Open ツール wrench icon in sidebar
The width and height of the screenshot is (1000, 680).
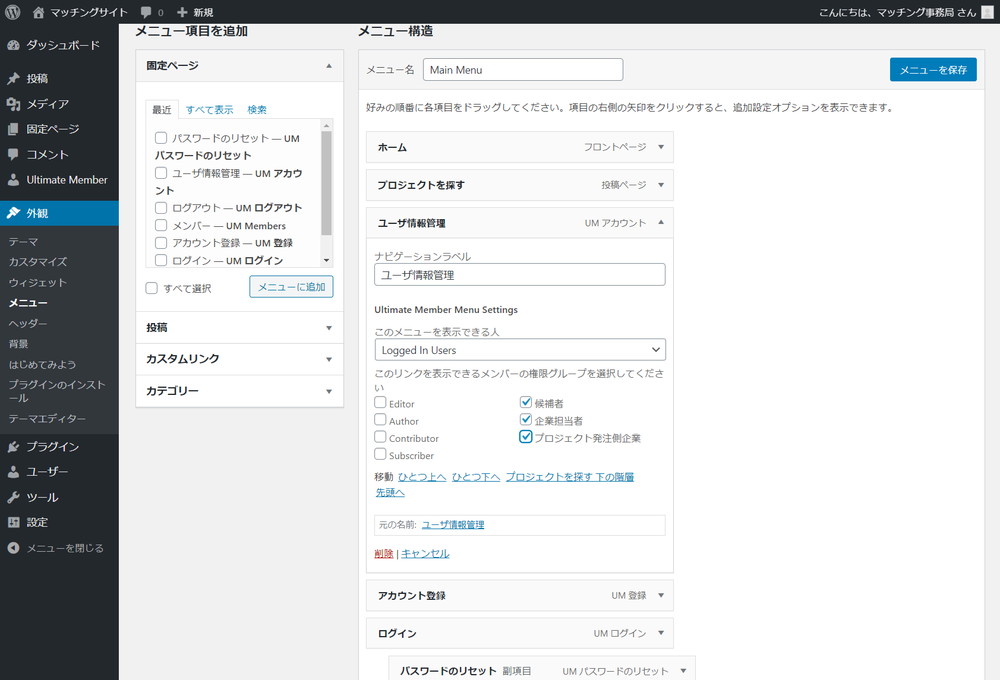pos(13,497)
